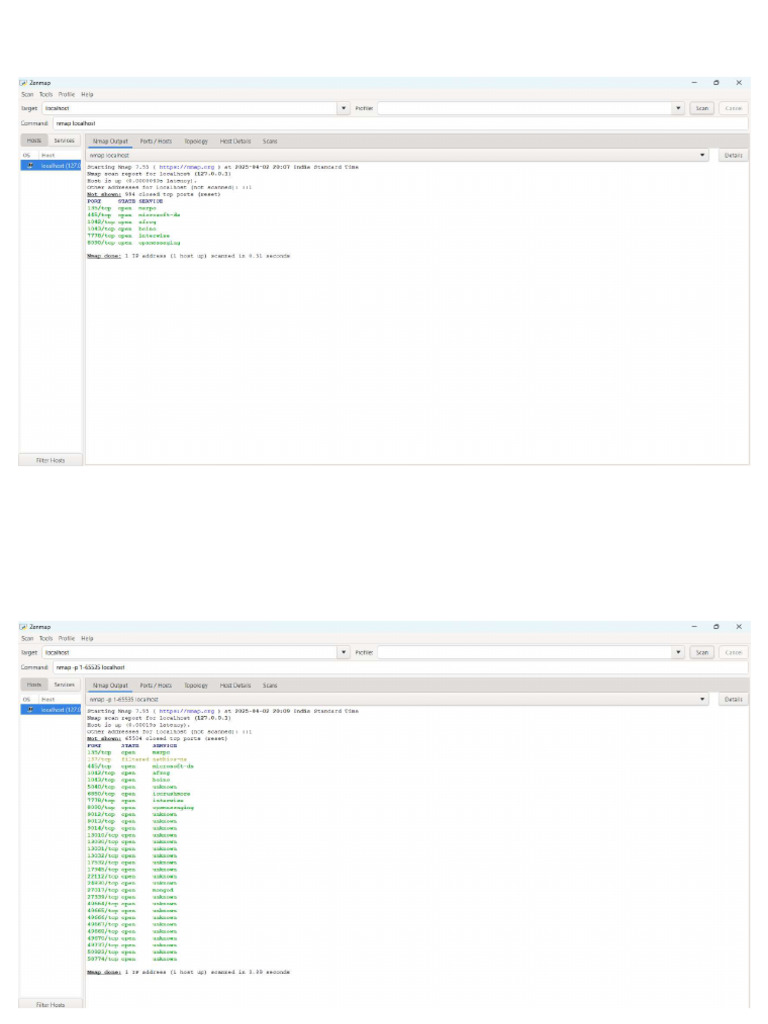768x1024 pixels.
Task: Select localhost host row in 'nmap localhost' window
Action: tap(59, 166)
